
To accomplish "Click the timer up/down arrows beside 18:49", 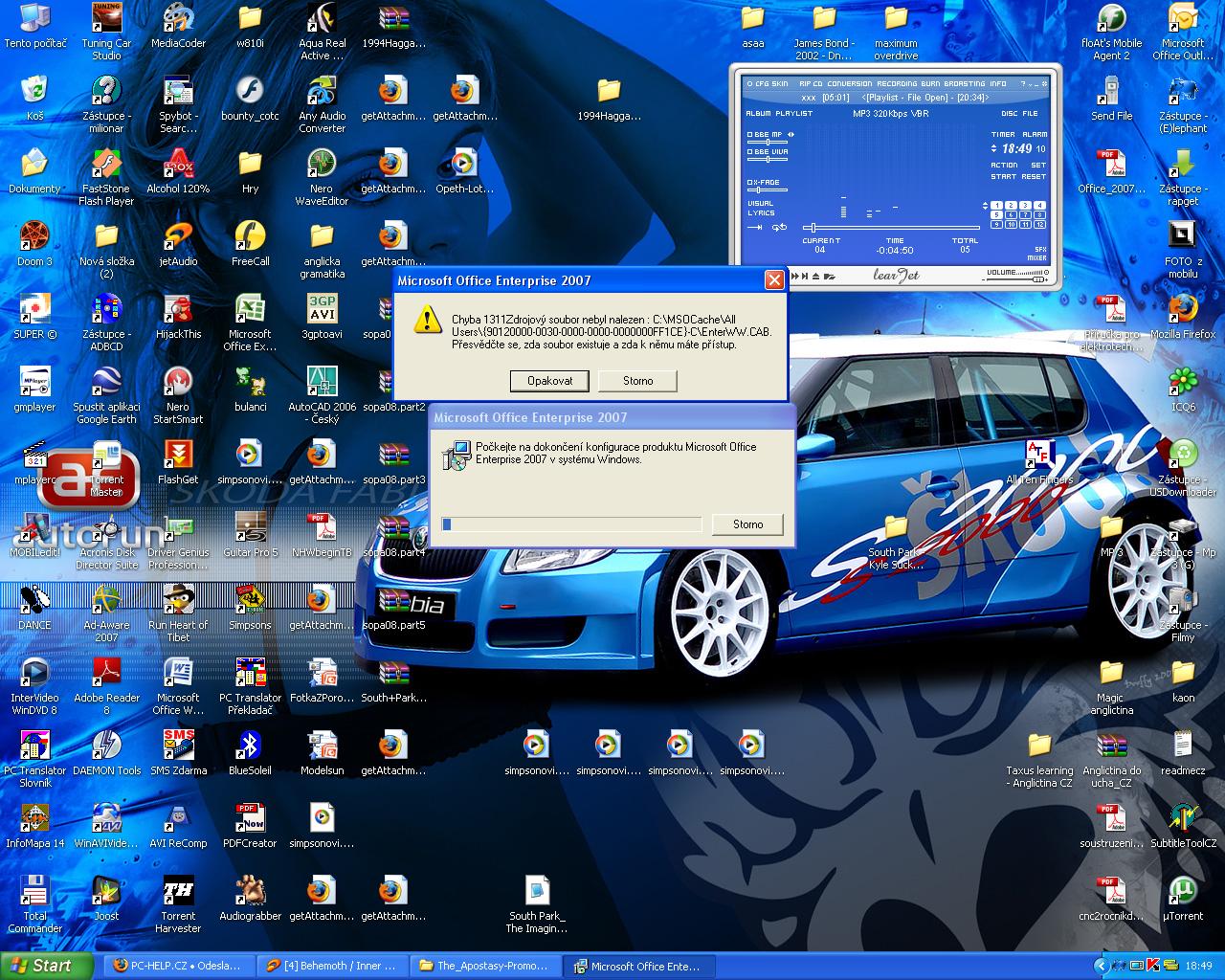I will pos(993,149).
